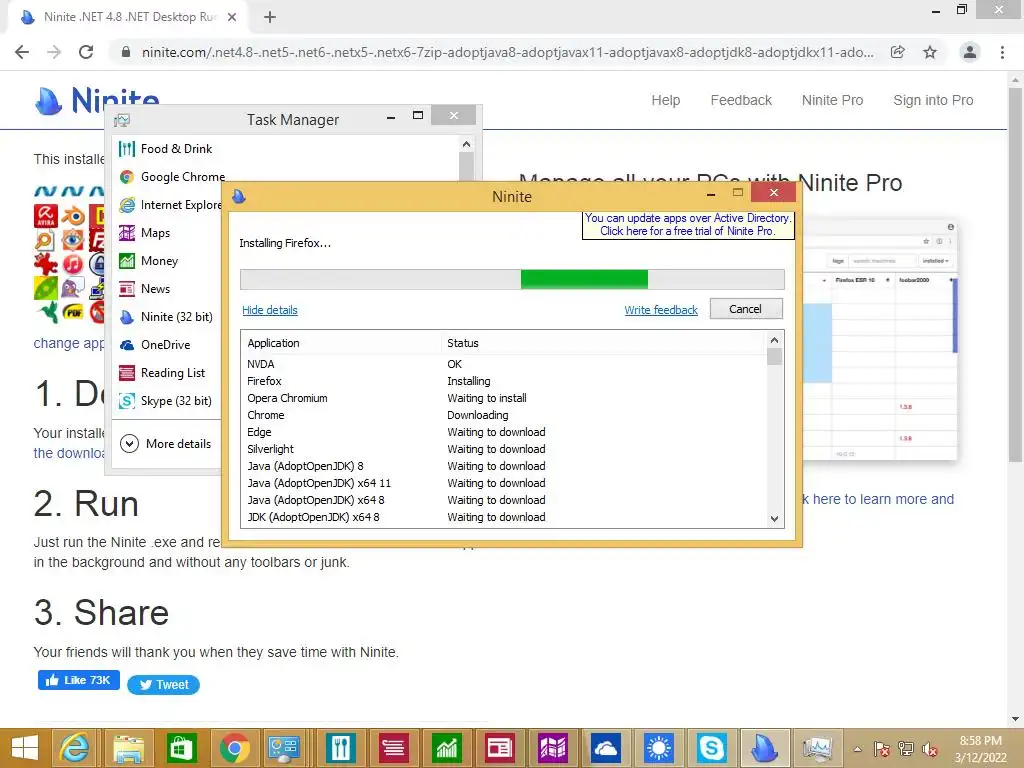Click the purple Pidgin bird icon
Image resolution: width=1024 pixels, height=768 pixels.
pos(73,288)
